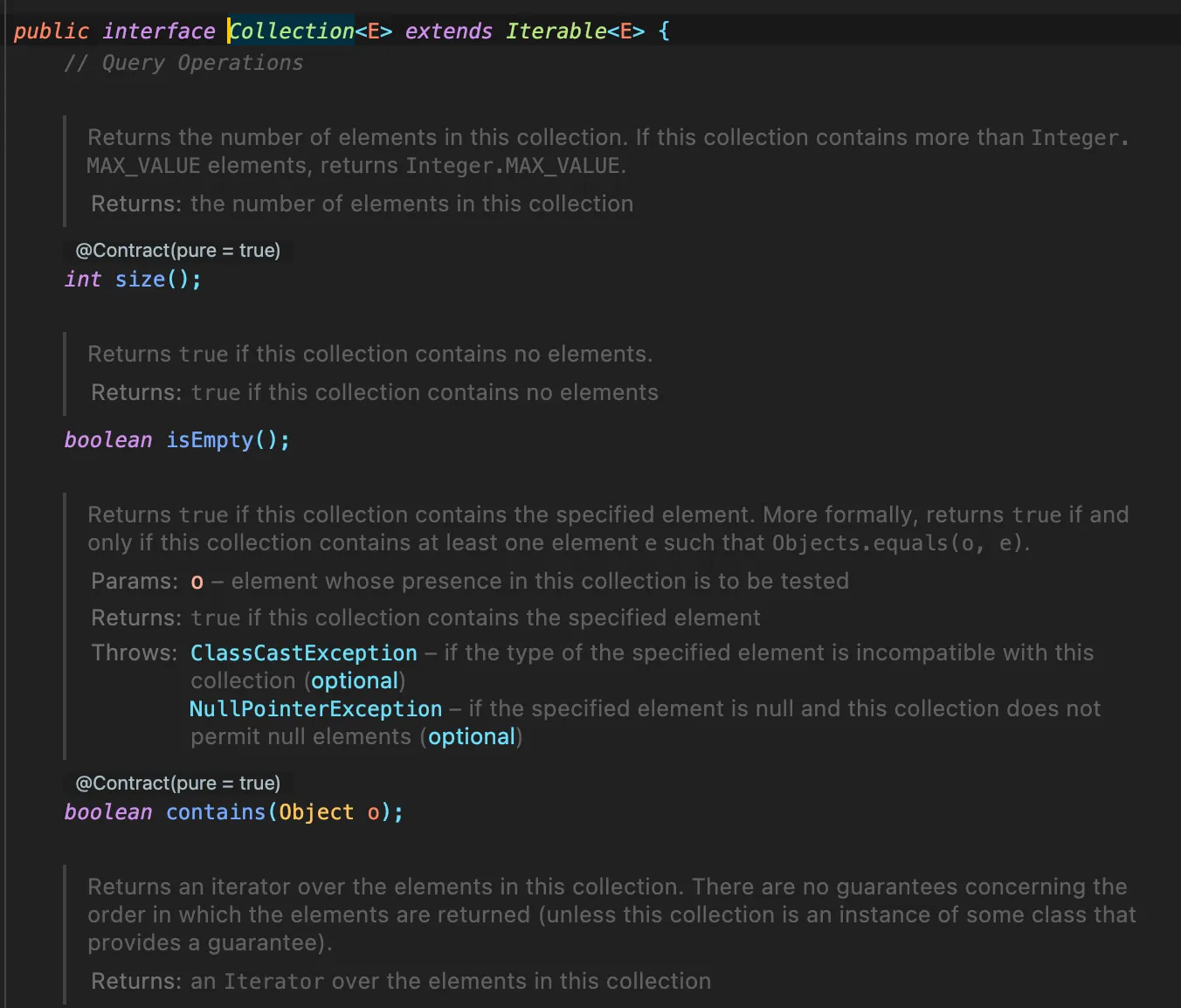Click the '// Query Operations' comment
Screen dimensions: 1181x1008
(183, 63)
